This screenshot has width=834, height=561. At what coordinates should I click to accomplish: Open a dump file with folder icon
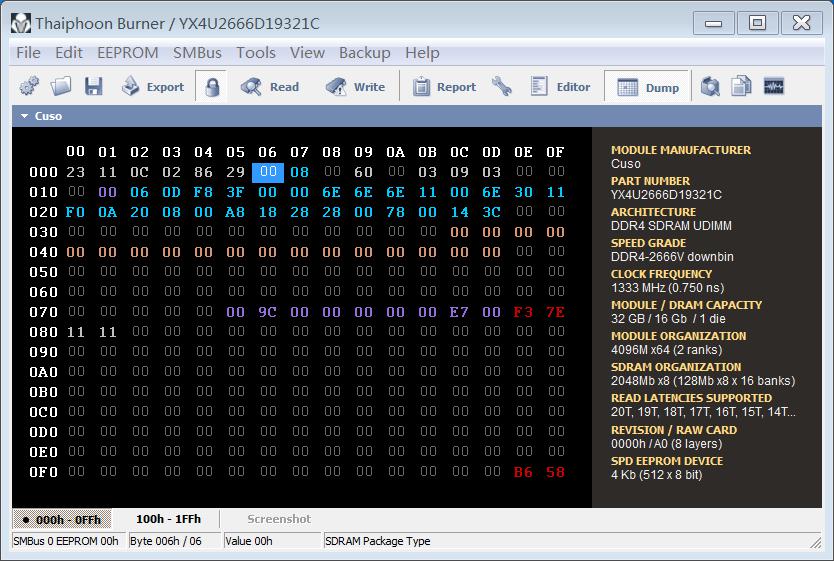point(61,87)
